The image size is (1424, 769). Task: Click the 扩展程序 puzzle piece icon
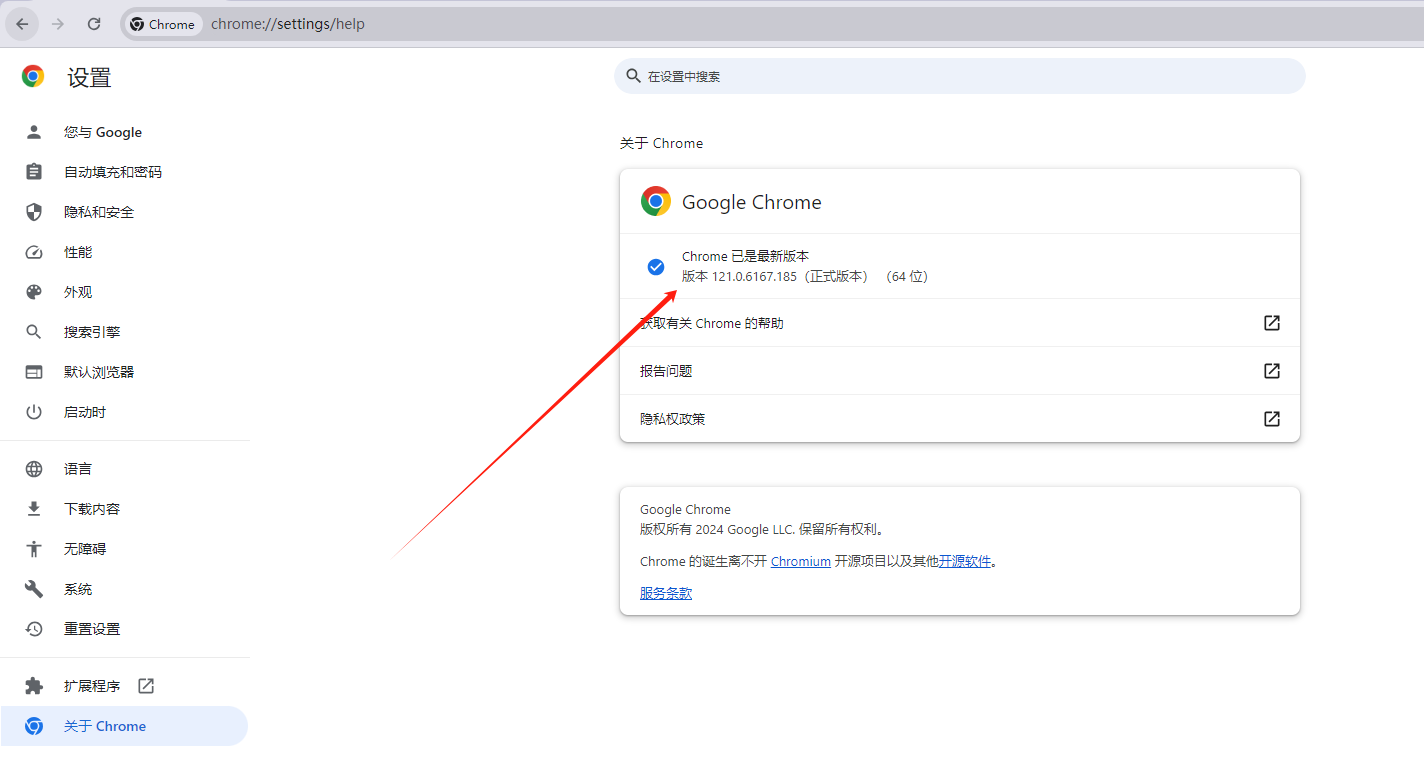pyautogui.click(x=34, y=686)
